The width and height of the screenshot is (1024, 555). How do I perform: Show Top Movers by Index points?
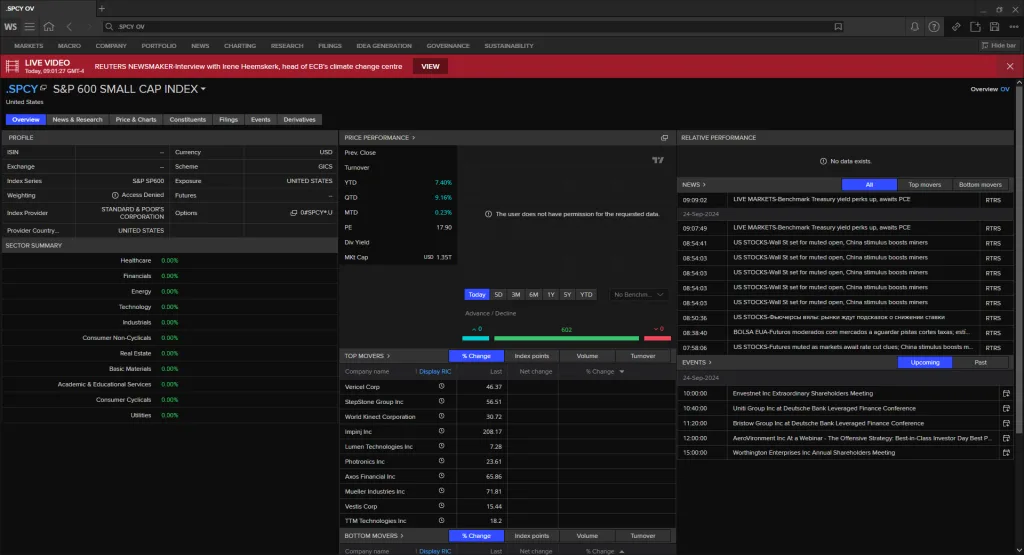(x=532, y=356)
